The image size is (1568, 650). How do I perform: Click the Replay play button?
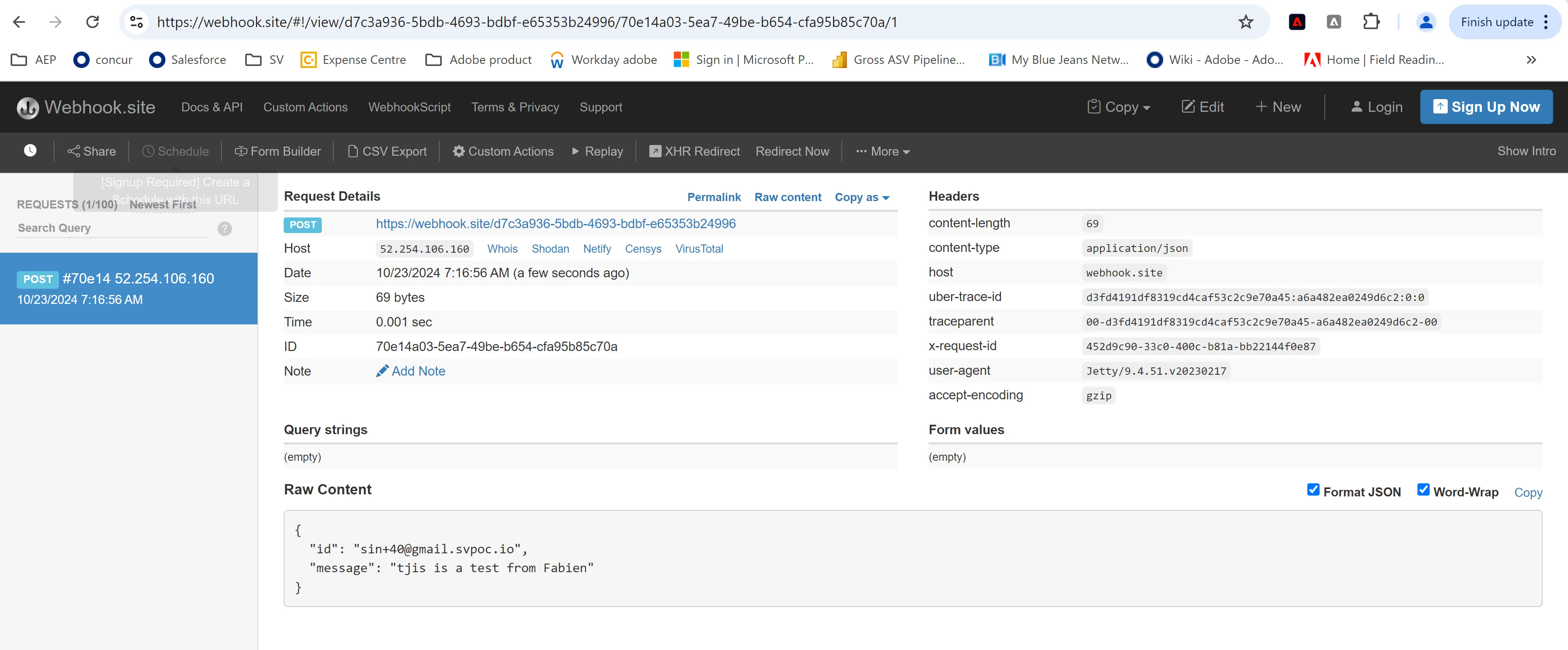pos(597,151)
